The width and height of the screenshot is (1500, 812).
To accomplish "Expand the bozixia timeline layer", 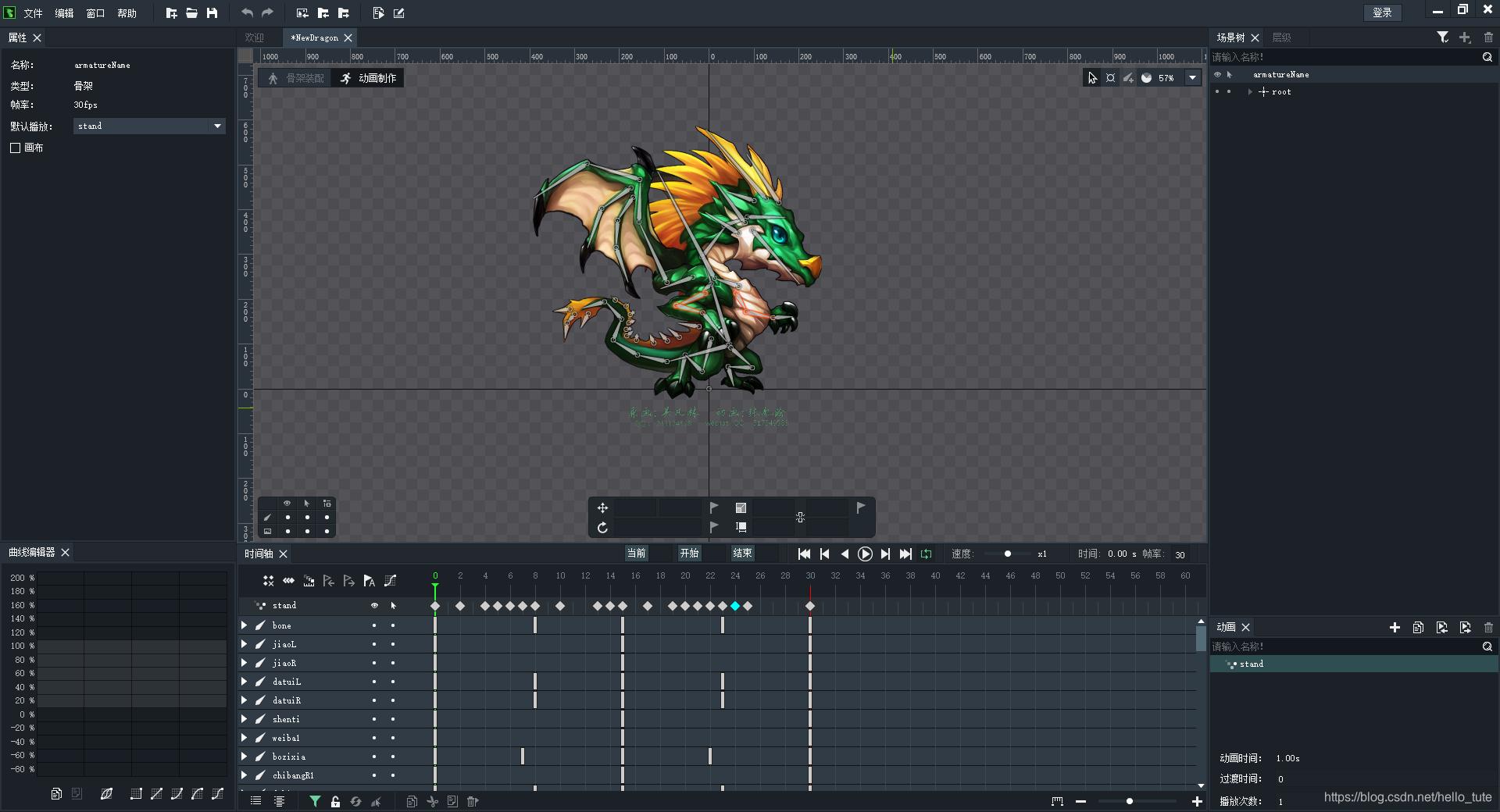I will point(244,757).
